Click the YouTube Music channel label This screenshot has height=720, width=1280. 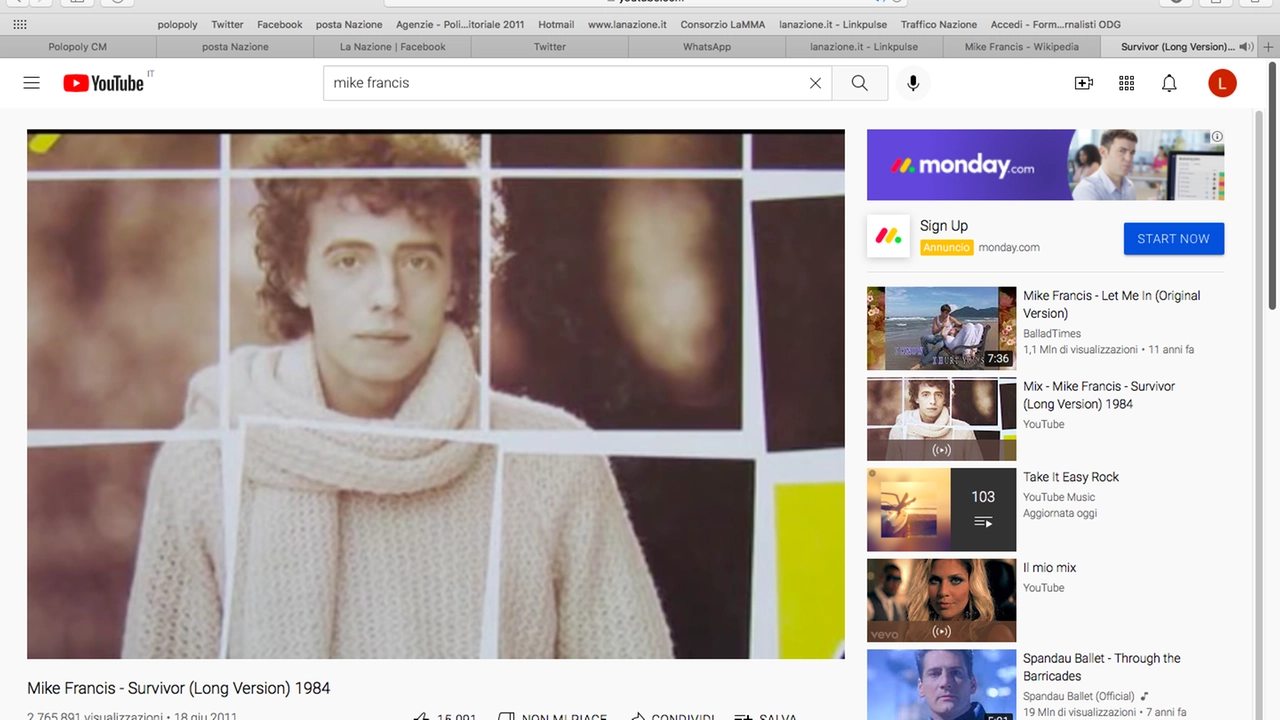[1059, 497]
